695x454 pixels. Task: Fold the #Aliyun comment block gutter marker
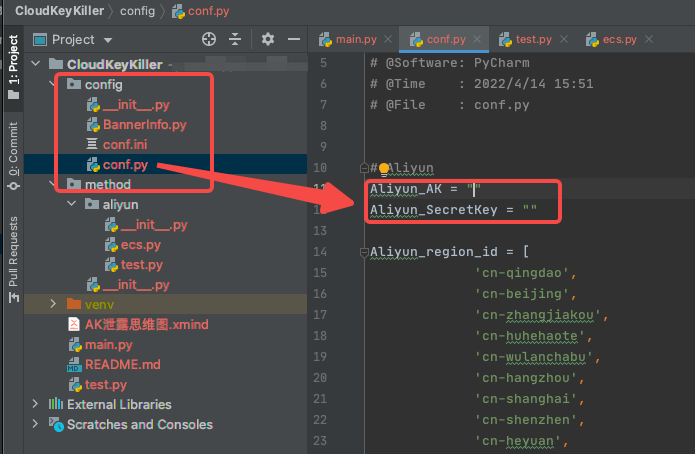(x=364, y=168)
